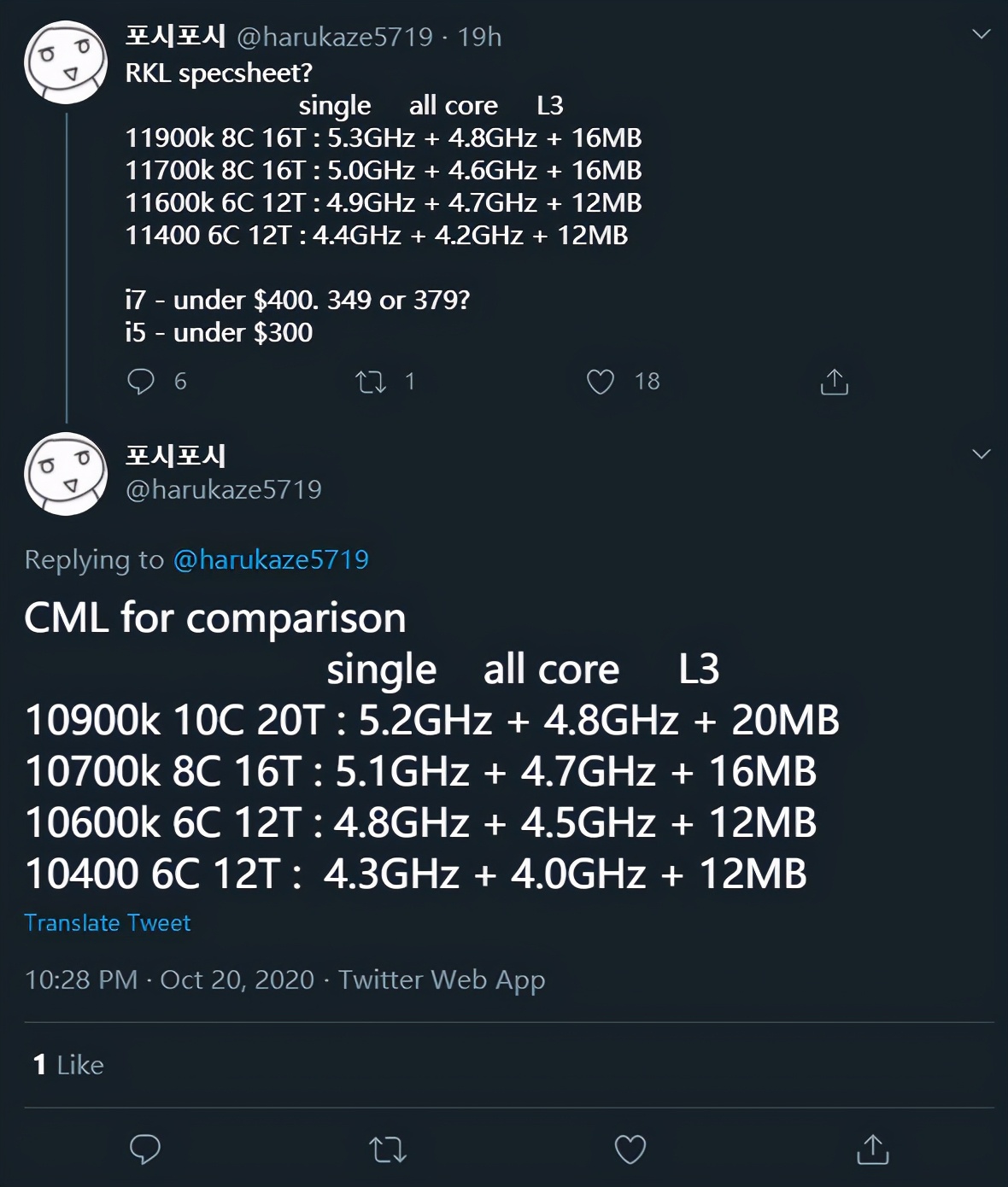
Task: View who liked via "1 Like"
Action: (x=68, y=1065)
